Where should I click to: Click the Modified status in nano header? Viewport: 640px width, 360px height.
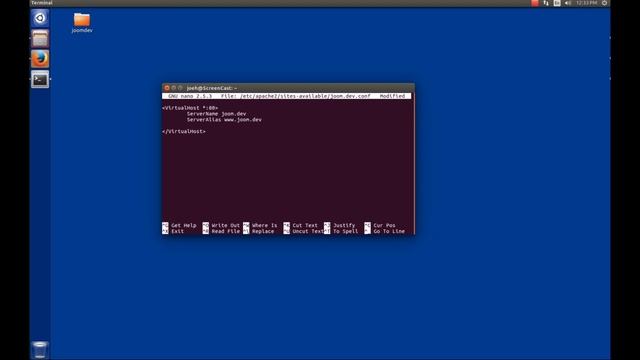(392, 96)
